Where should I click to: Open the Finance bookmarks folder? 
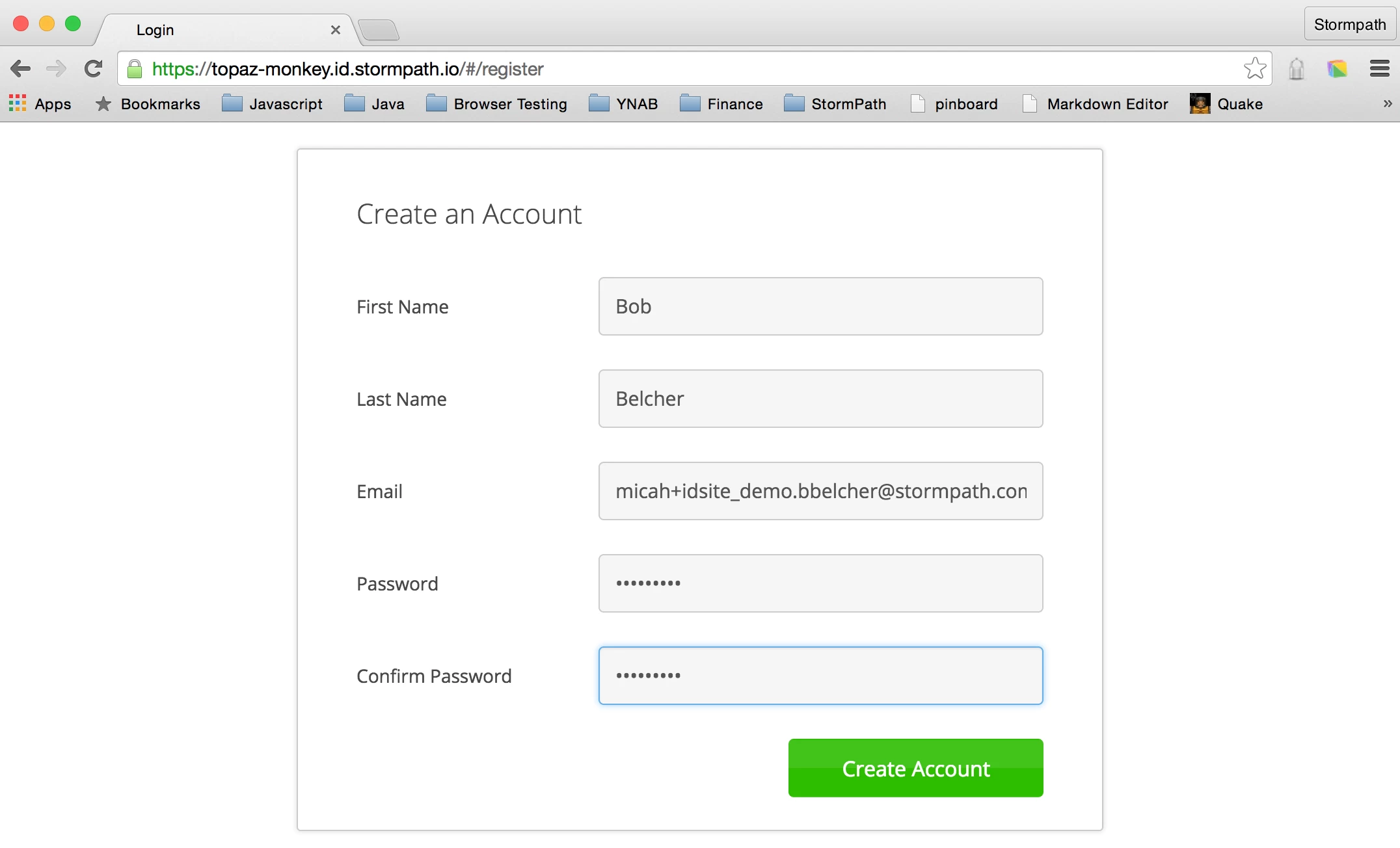[721, 104]
